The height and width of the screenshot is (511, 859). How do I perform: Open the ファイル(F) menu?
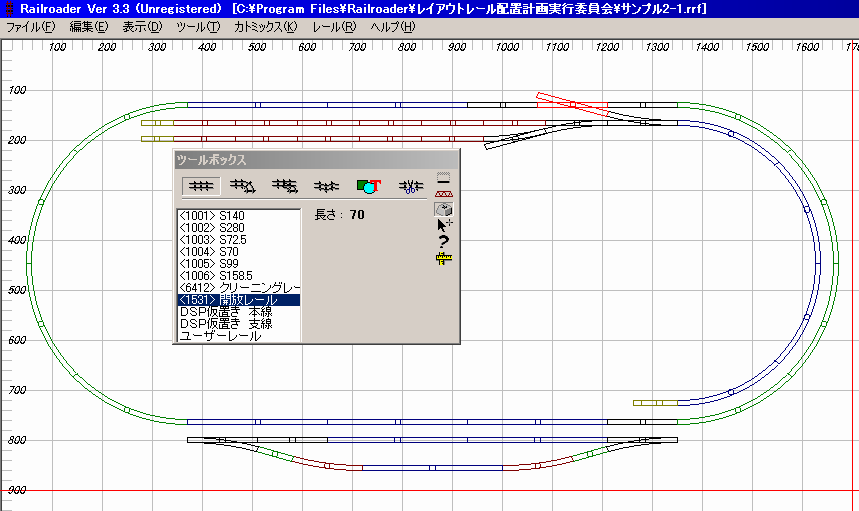coord(31,26)
